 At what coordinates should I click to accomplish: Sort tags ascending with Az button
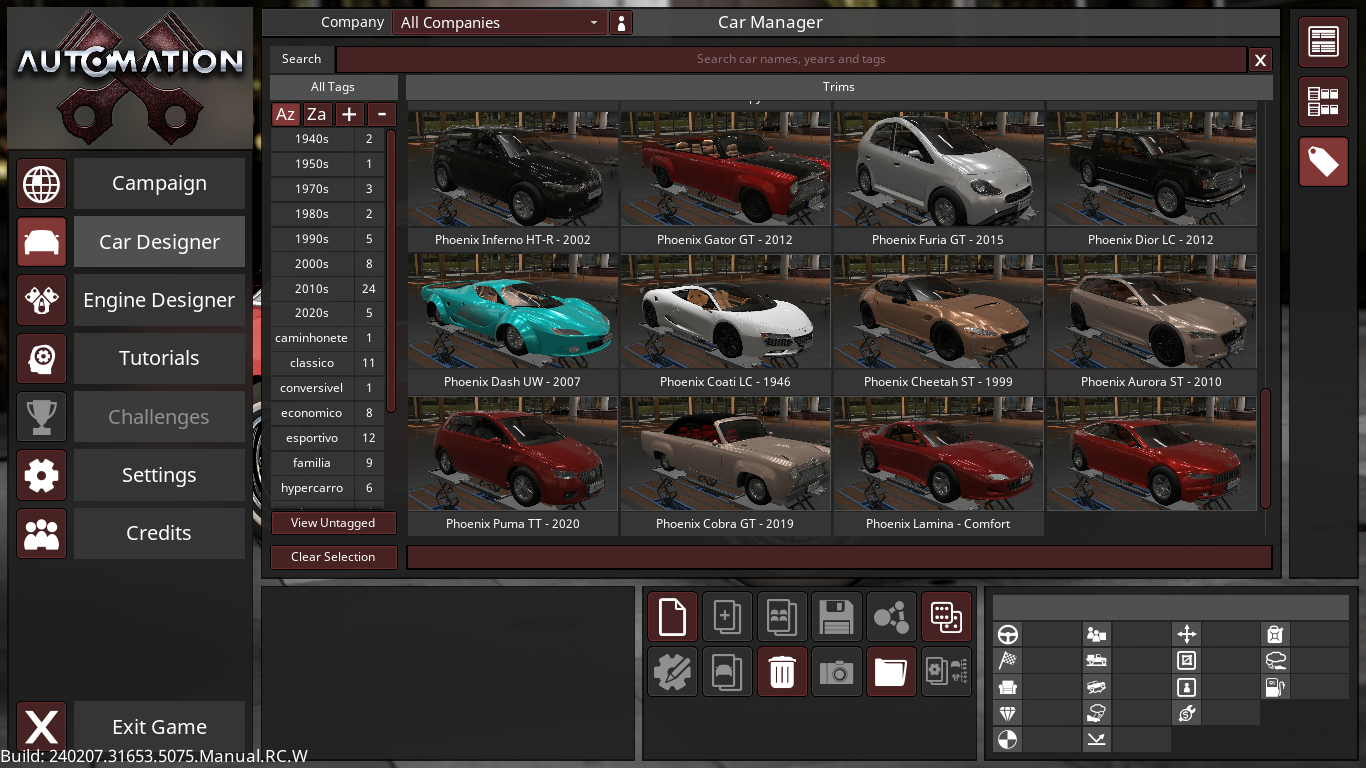coord(285,114)
